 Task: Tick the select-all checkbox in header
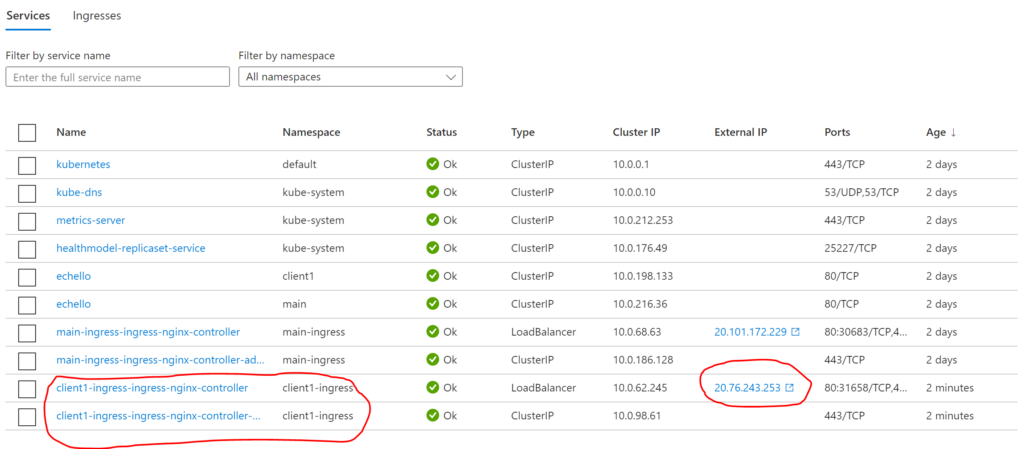(27, 132)
